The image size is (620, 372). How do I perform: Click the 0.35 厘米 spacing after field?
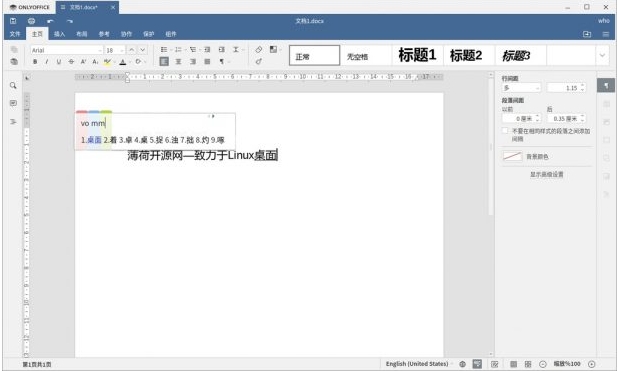pos(566,119)
